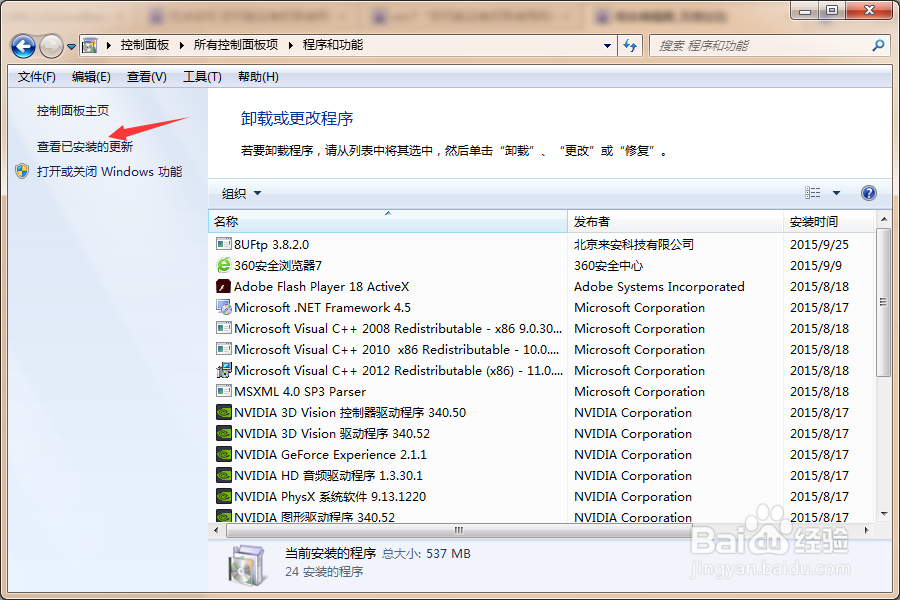This screenshot has height=600, width=900.
Task: Click publisher 北京来安科技有限公司
Action: 634,245
